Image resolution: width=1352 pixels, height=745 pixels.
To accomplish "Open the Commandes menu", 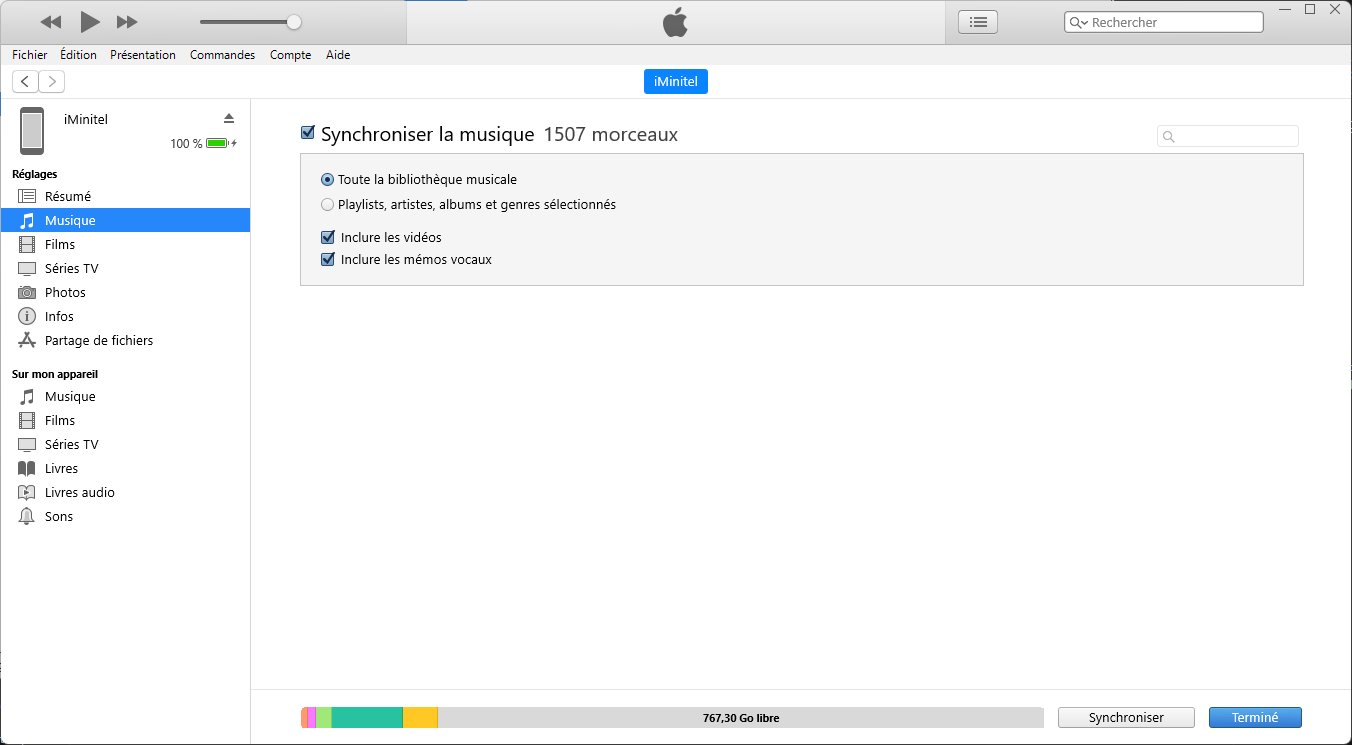I will (222, 55).
